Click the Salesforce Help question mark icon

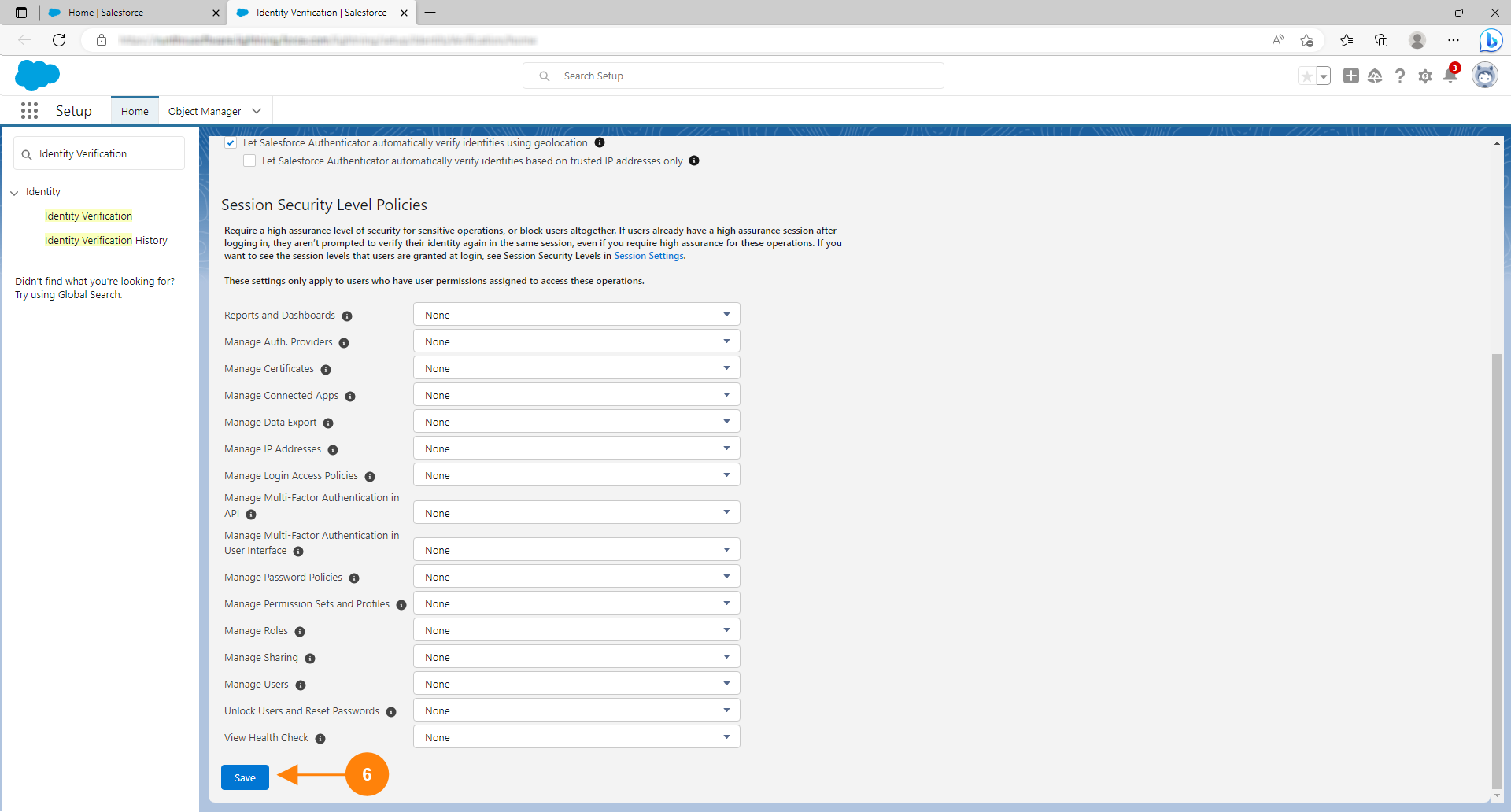[1399, 76]
